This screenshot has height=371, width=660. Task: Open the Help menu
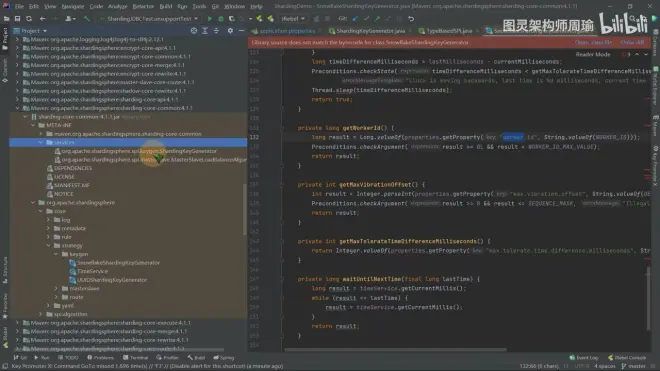click(256, 6)
